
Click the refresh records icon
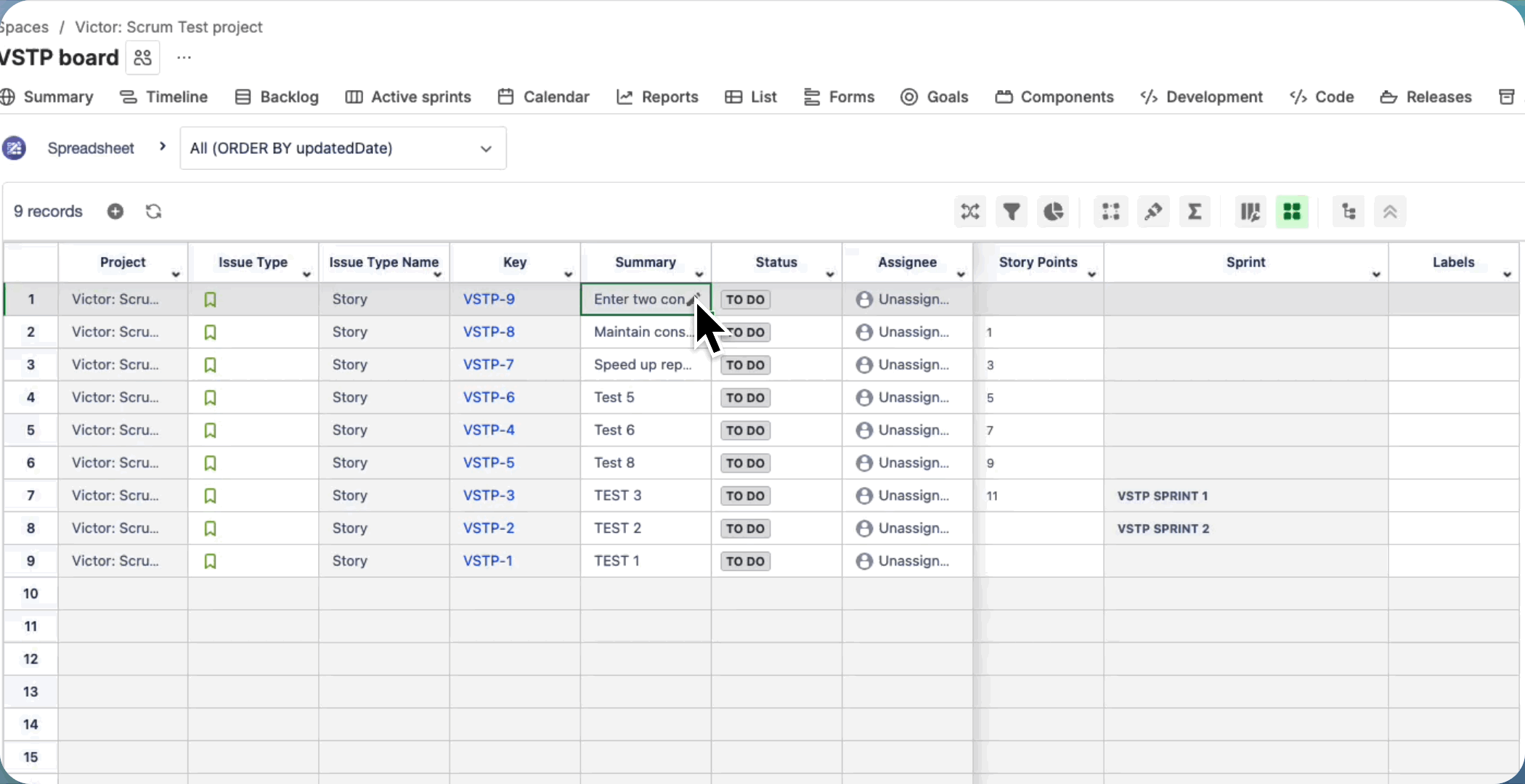(x=153, y=211)
